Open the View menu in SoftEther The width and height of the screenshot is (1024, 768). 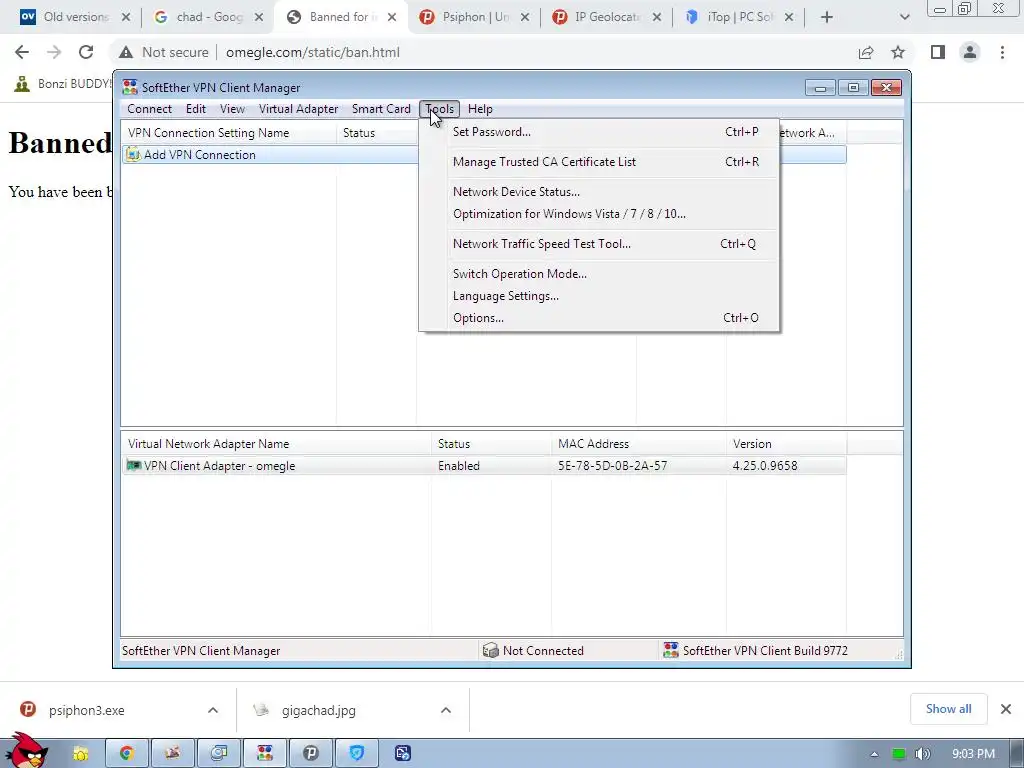pos(232,109)
